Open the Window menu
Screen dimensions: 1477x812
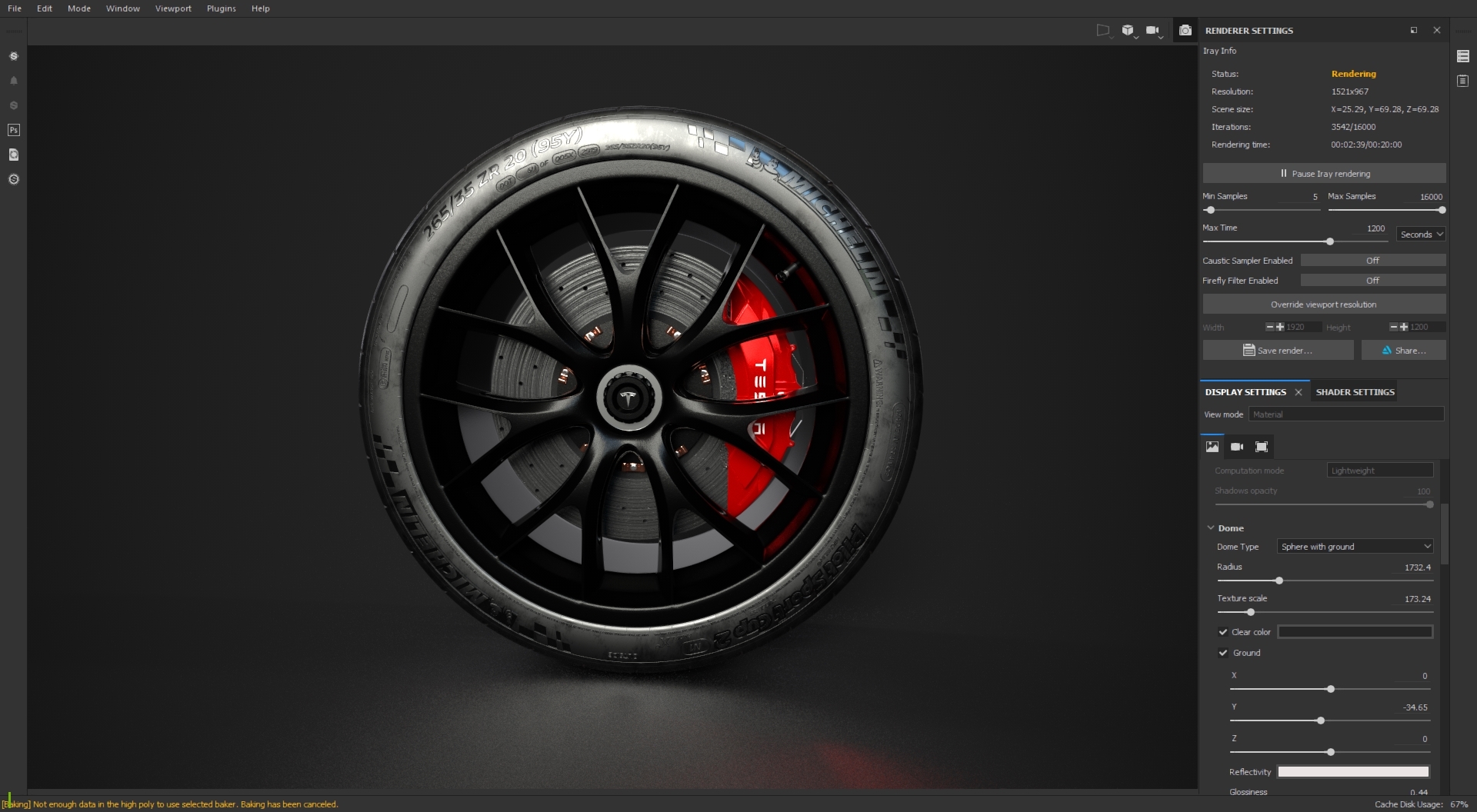click(123, 8)
